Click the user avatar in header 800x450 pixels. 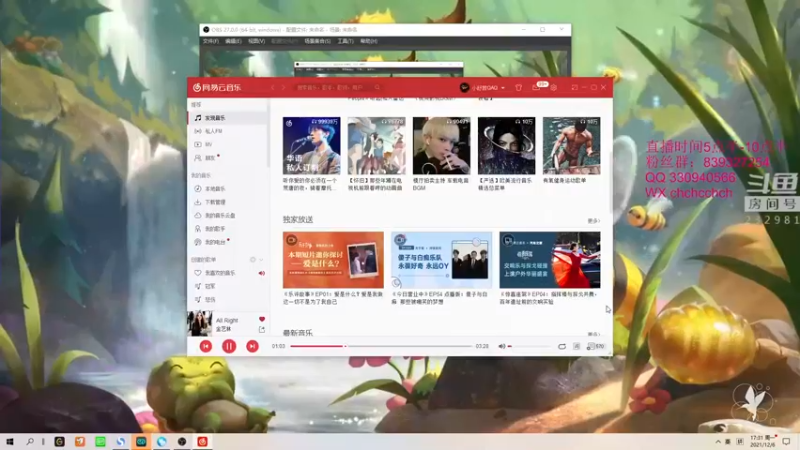(x=464, y=88)
